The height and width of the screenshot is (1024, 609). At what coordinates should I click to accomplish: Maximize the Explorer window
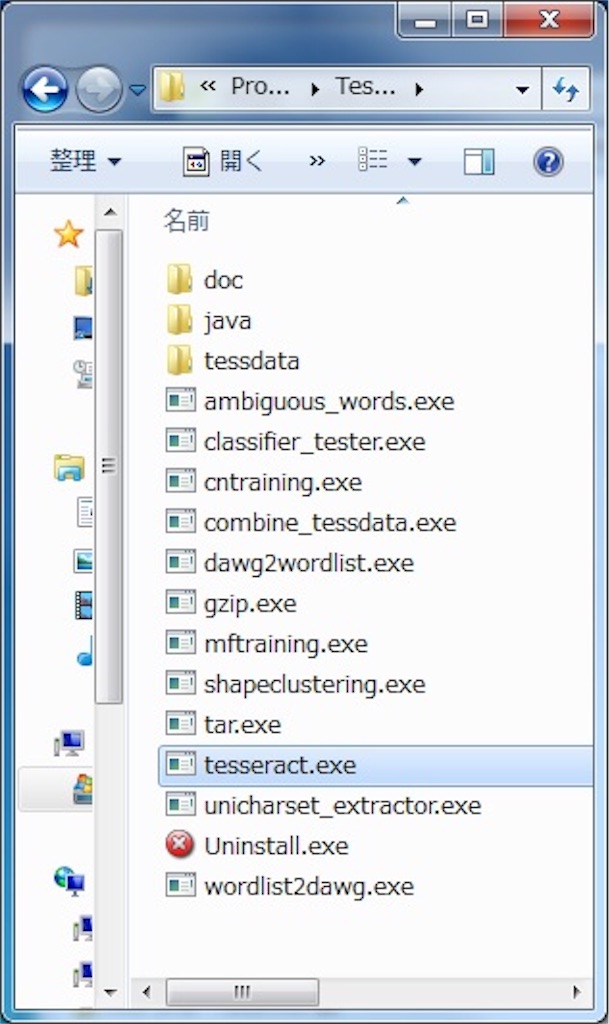click(477, 20)
